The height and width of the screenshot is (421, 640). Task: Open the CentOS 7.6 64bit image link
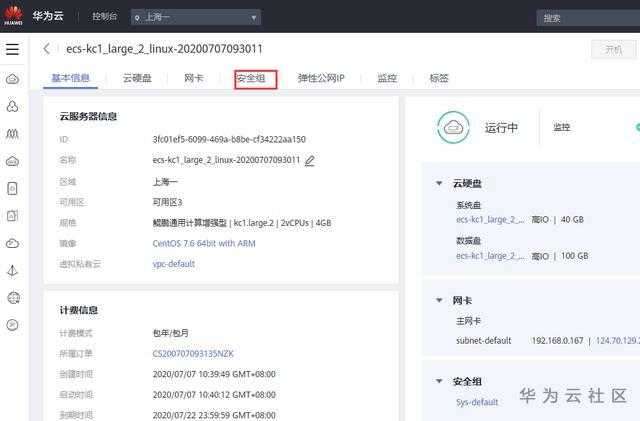pos(204,243)
